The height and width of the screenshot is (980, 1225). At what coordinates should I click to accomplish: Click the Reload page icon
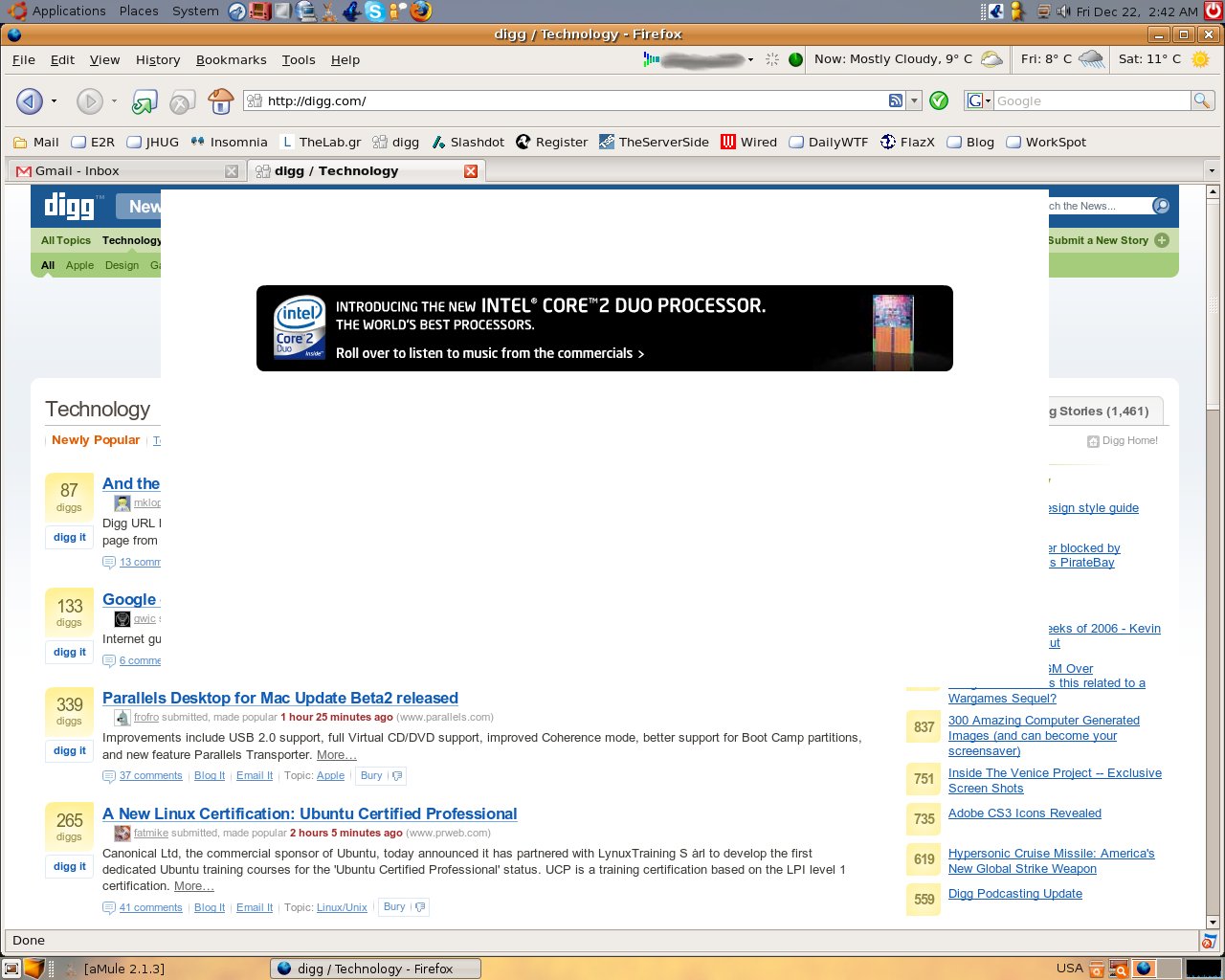[x=145, y=101]
